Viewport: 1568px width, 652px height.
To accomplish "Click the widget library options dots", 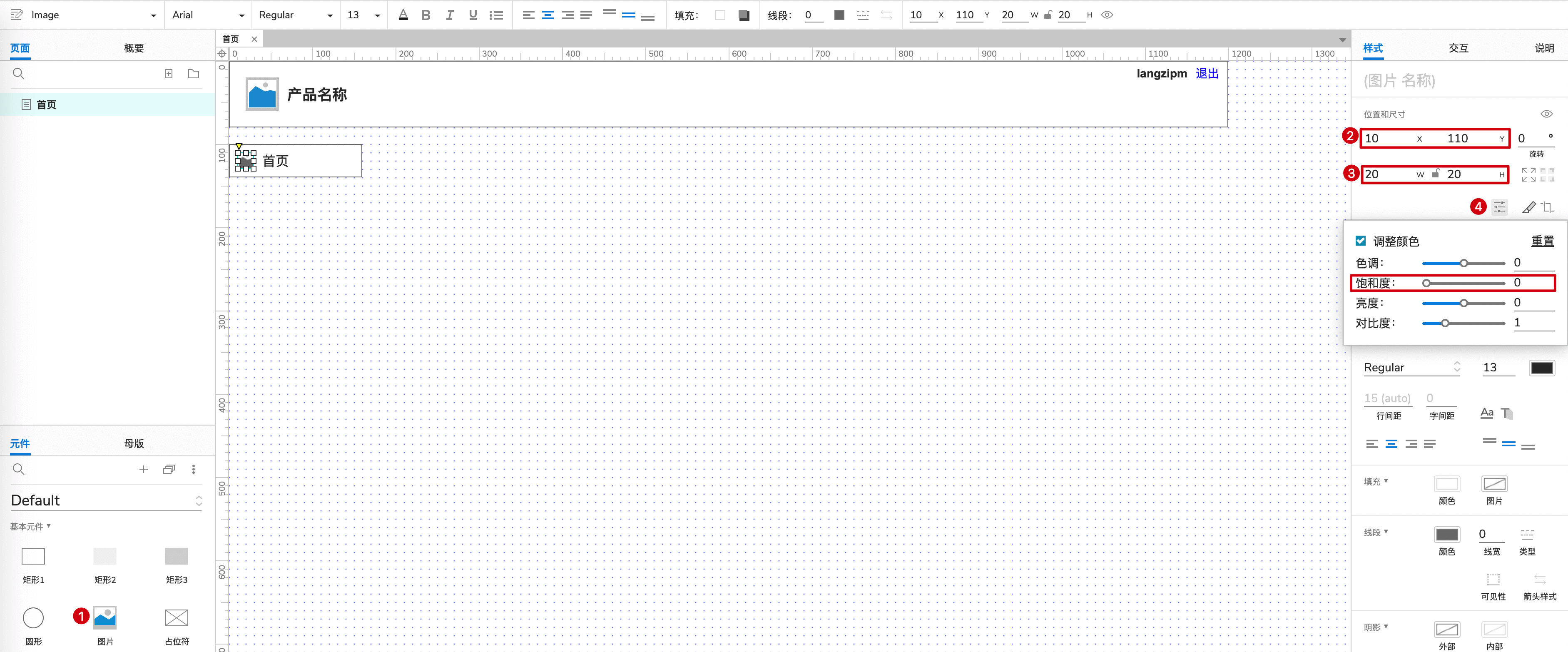I will 194,469.
